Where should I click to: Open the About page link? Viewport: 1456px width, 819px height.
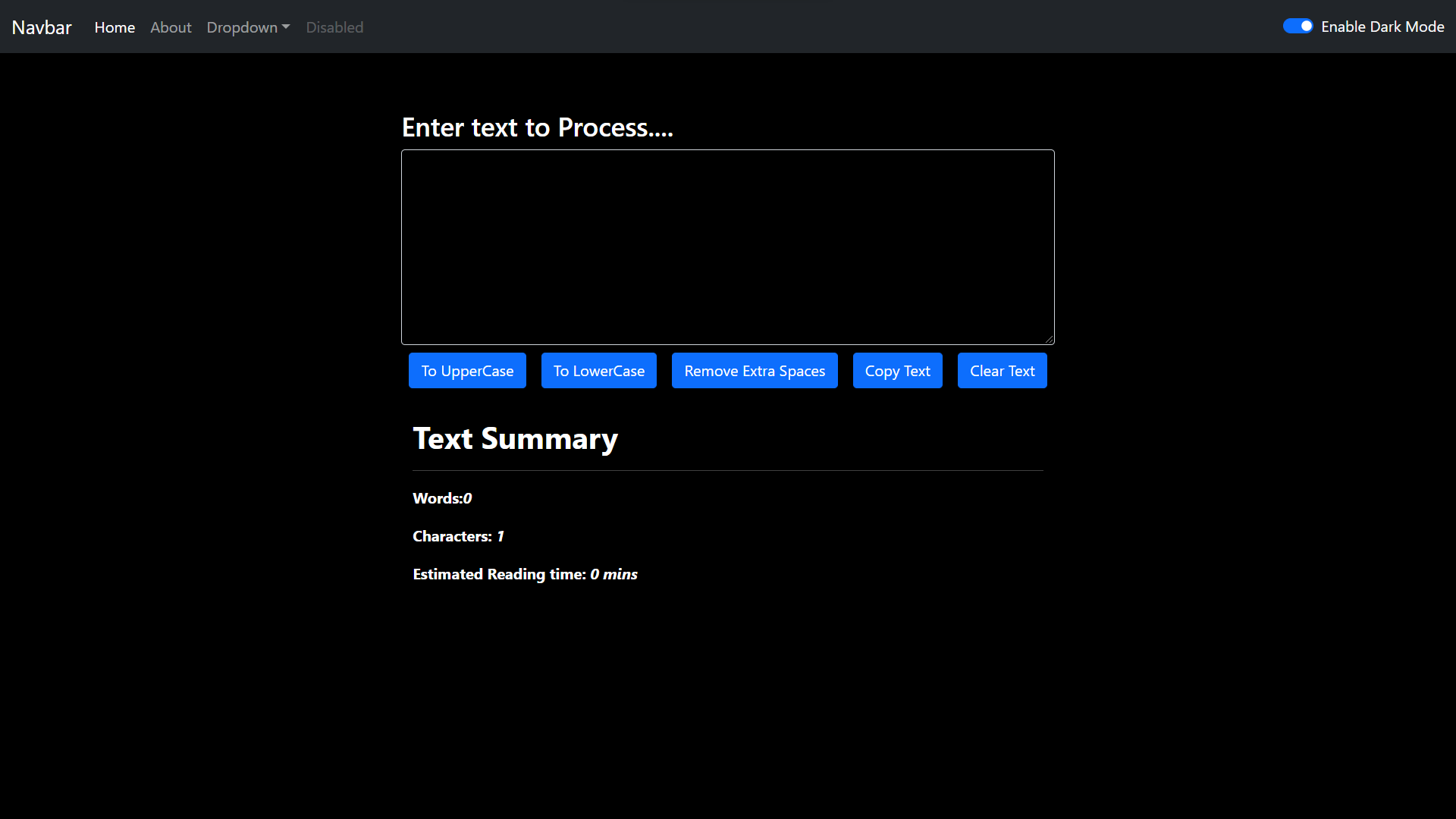171,27
